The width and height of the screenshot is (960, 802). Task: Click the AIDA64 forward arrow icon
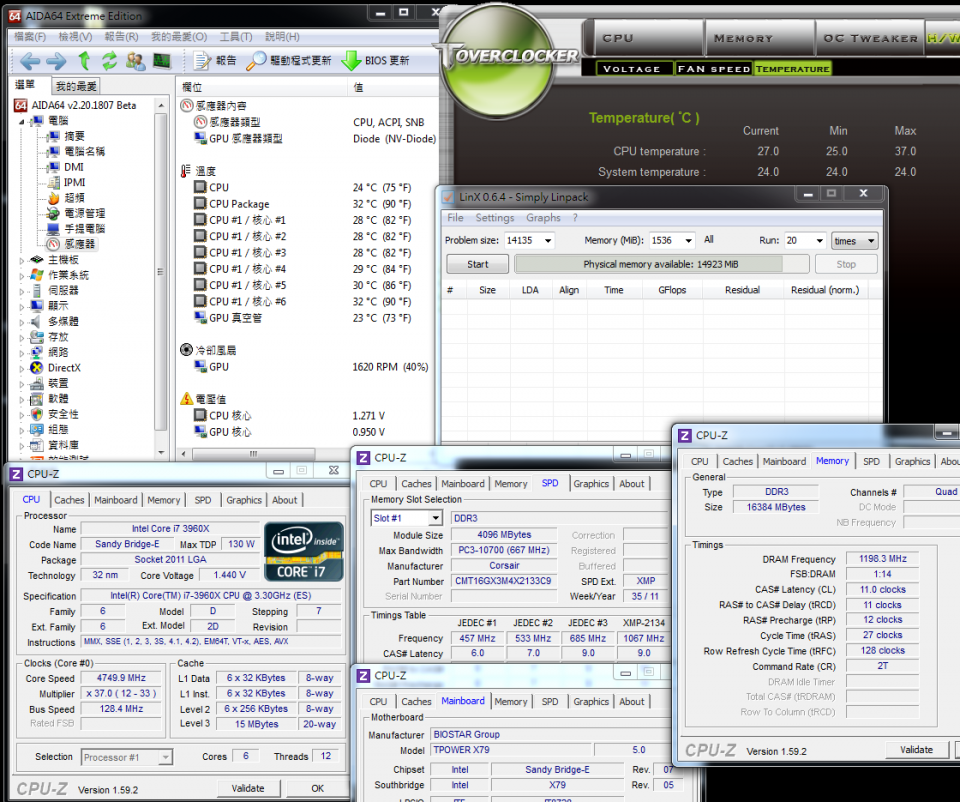coord(57,61)
